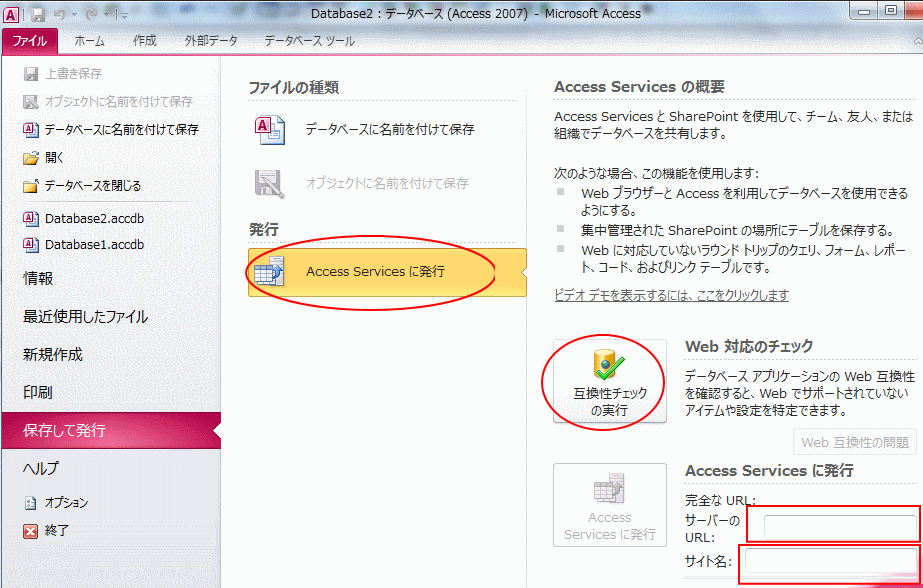Switch to the 外部データ ribbon tab
This screenshot has height=588, width=923.
pyautogui.click(x=211, y=41)
